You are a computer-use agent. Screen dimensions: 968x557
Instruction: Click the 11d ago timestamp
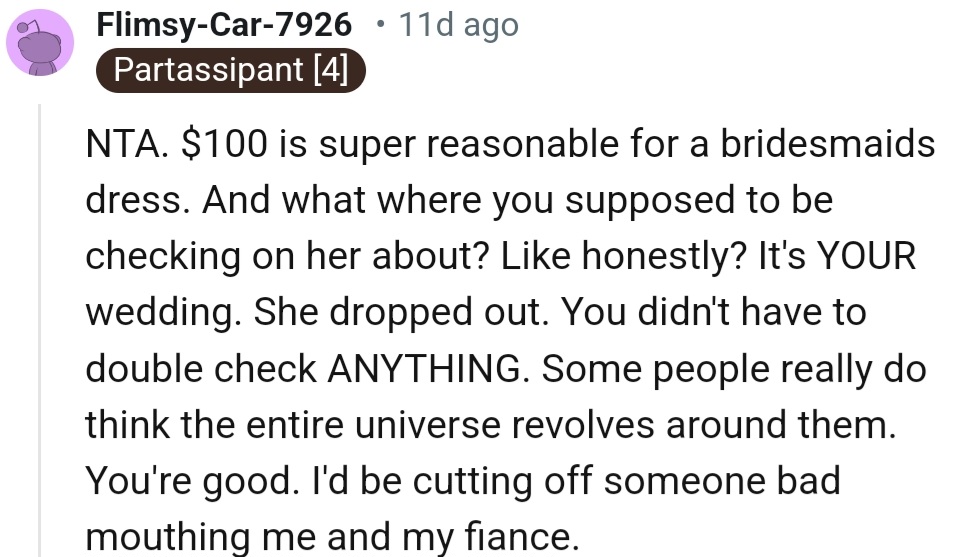[459, 25]
